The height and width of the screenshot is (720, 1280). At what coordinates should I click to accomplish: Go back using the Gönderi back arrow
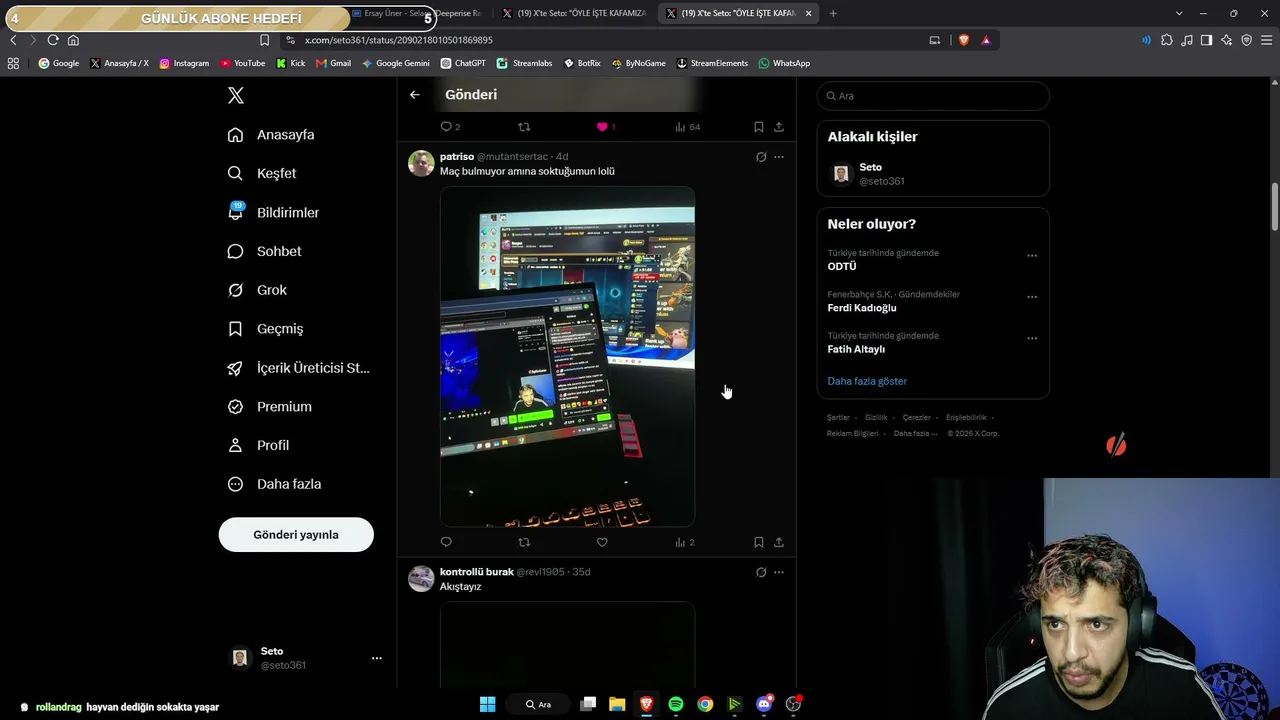tap(415, 95)
